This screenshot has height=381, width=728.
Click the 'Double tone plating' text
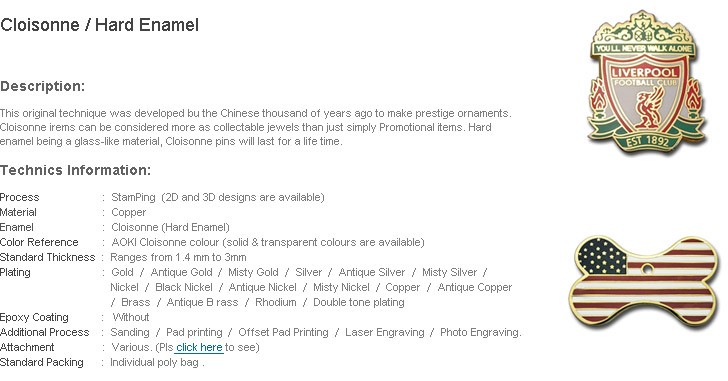click(359, 303)
